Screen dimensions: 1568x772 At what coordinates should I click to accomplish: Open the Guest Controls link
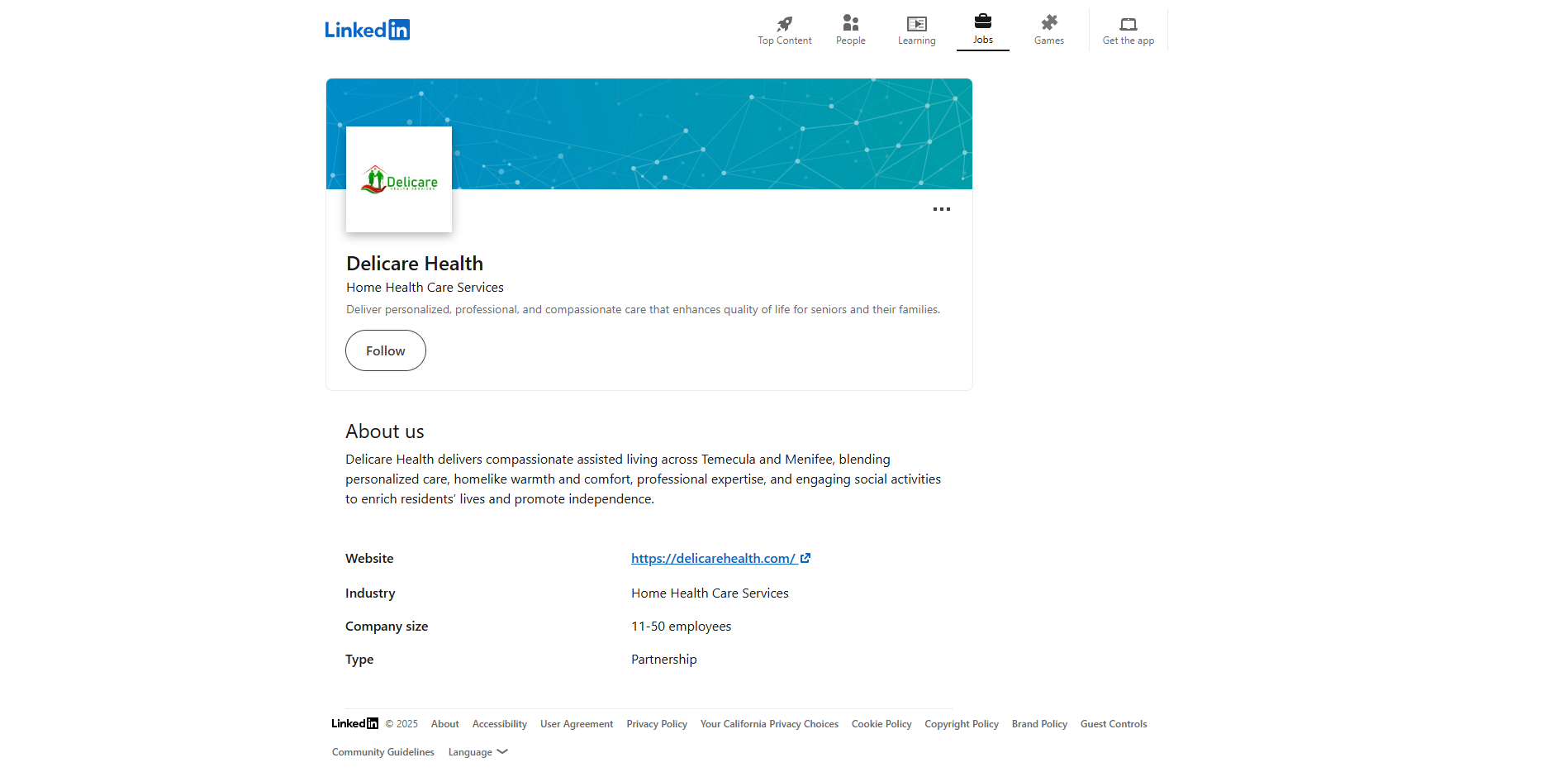(x=1114, y=724)
